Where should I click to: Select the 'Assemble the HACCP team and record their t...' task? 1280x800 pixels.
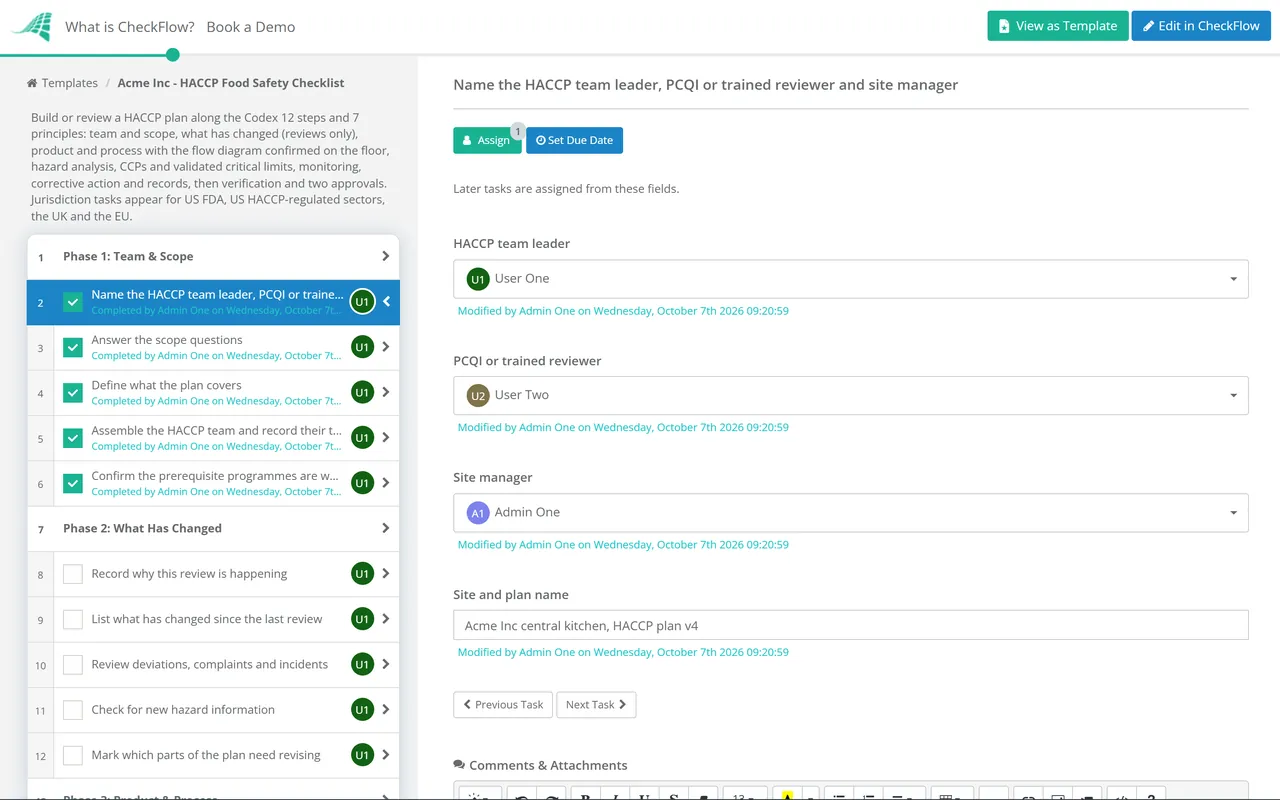point(217,431)
